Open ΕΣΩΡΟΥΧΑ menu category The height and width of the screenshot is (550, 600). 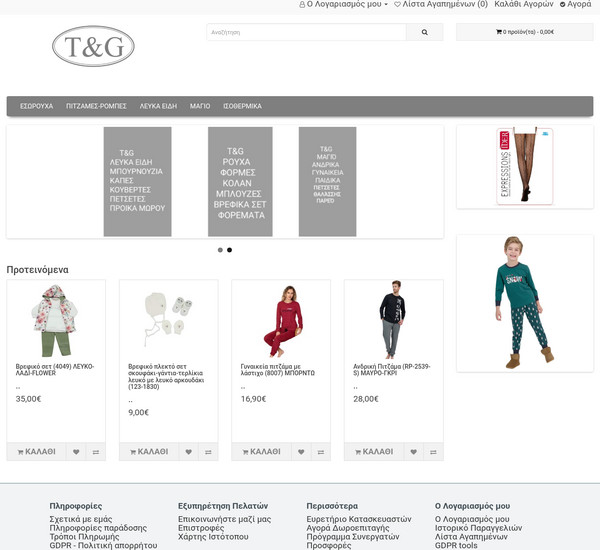(x=36, y=106)
